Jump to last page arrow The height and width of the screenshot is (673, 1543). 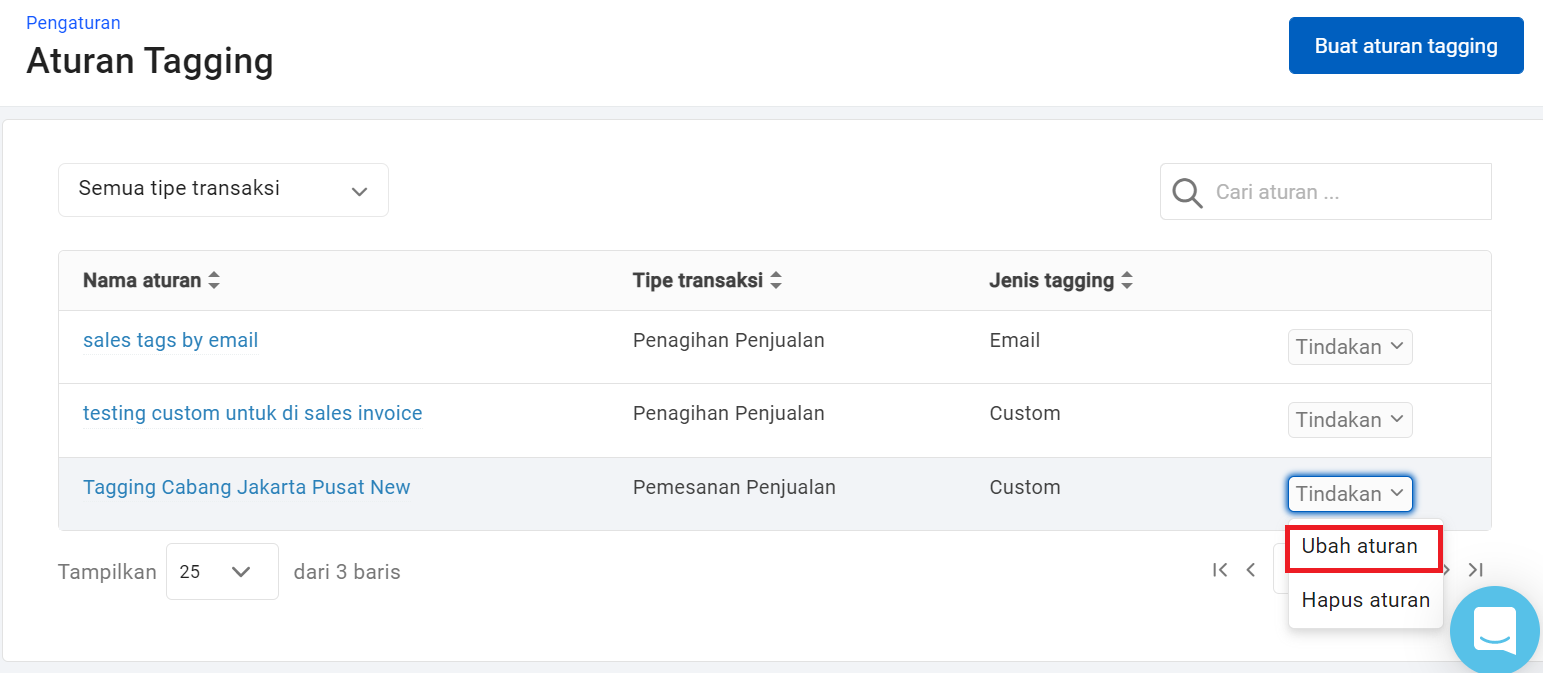(x=1475, y=570)
